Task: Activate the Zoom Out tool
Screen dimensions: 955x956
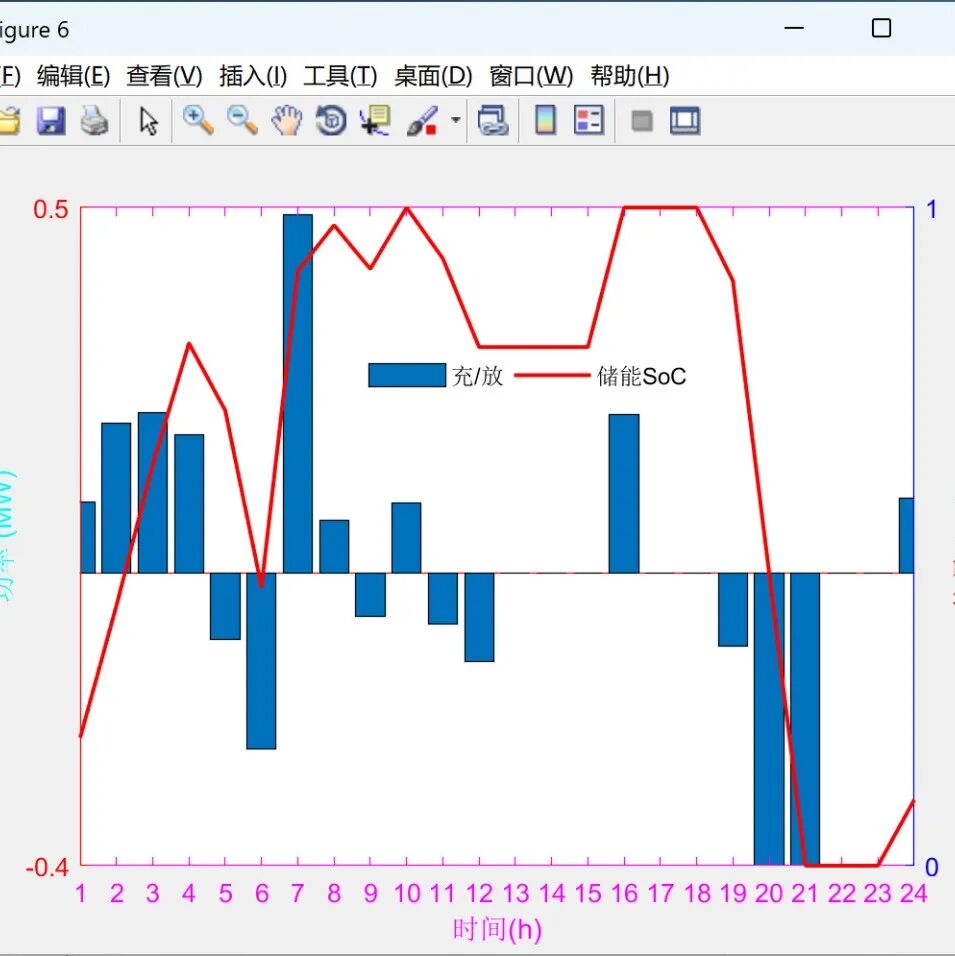Action: tap(242, 121)
